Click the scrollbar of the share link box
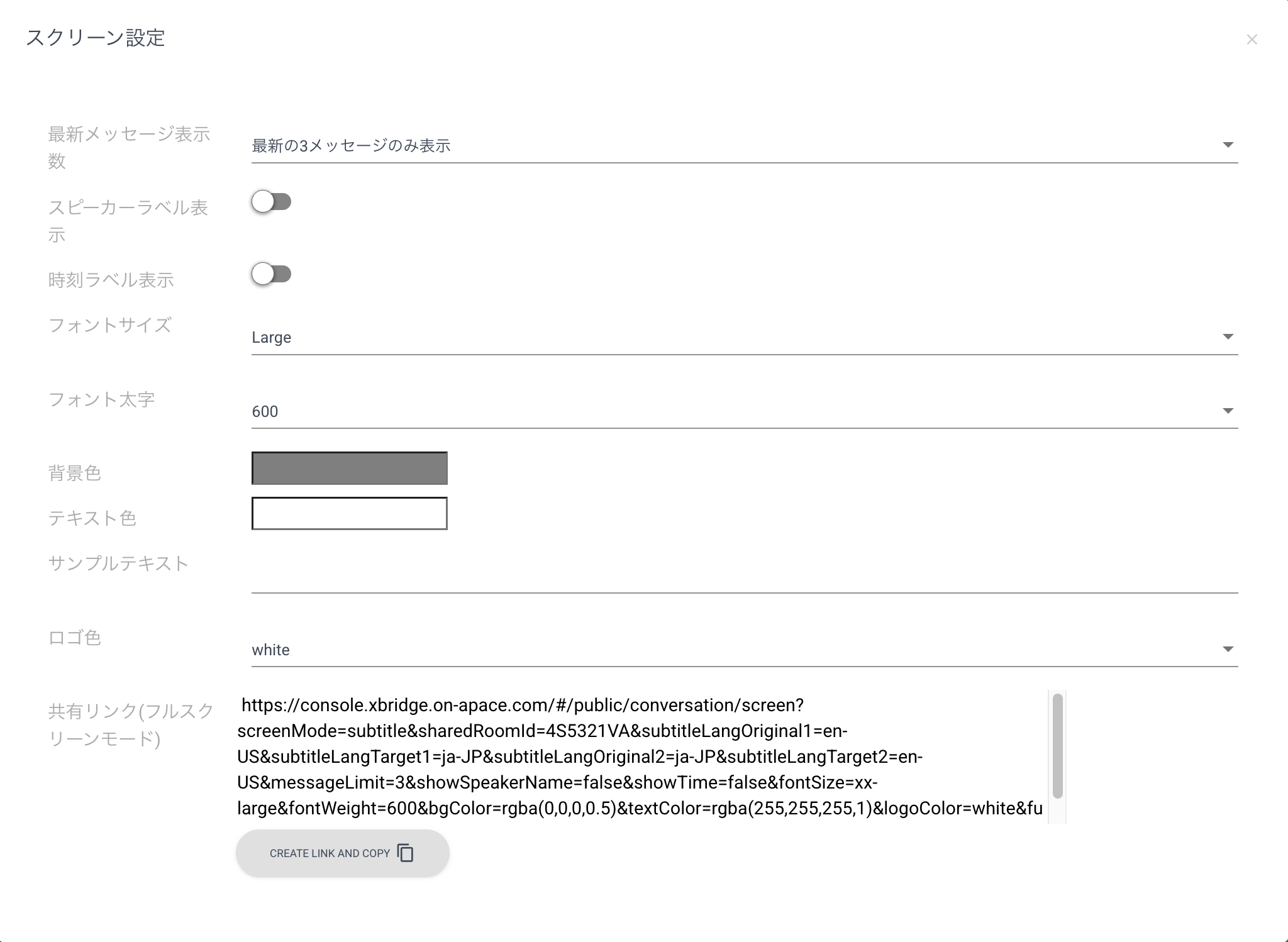1288x942 pixels. tap(1057, 746)
